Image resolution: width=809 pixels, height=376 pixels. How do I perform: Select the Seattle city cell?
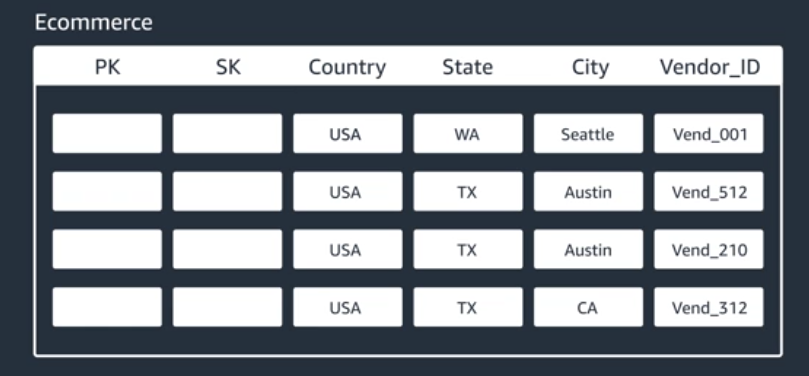tap(588, 134)
